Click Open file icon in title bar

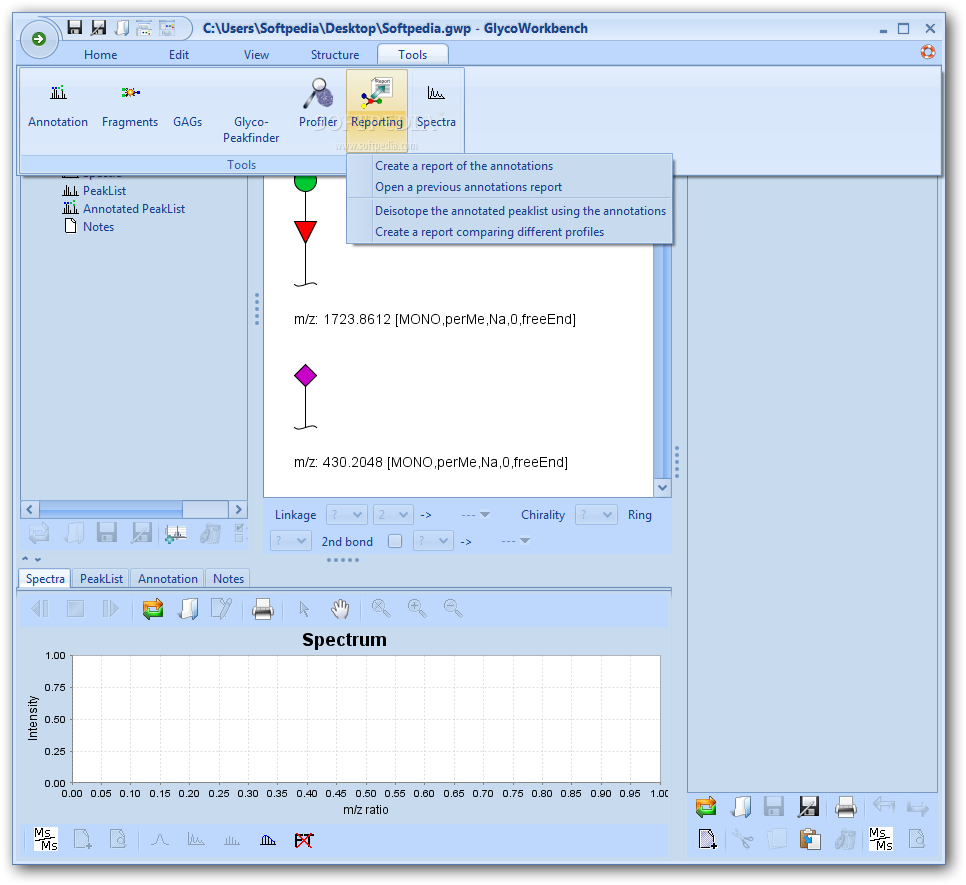click(x=122, y=28)
